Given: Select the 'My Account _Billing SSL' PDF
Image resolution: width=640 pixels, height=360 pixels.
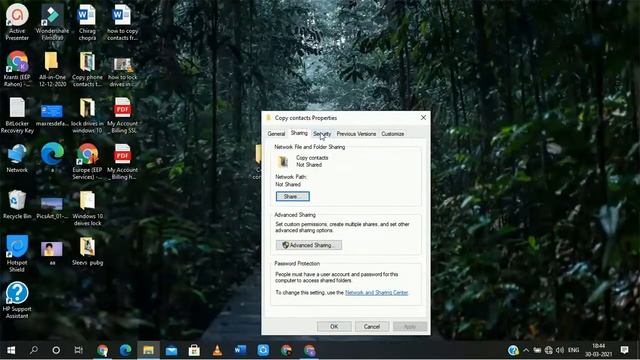Looking at the screenshot, I should point(122,115).
